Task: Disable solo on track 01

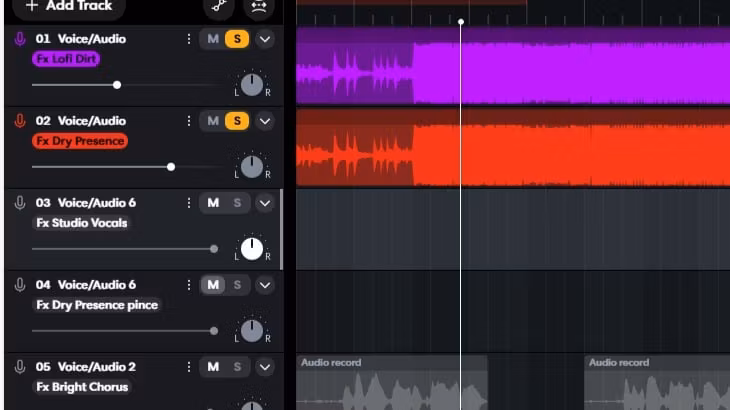Action: [237, 39]
